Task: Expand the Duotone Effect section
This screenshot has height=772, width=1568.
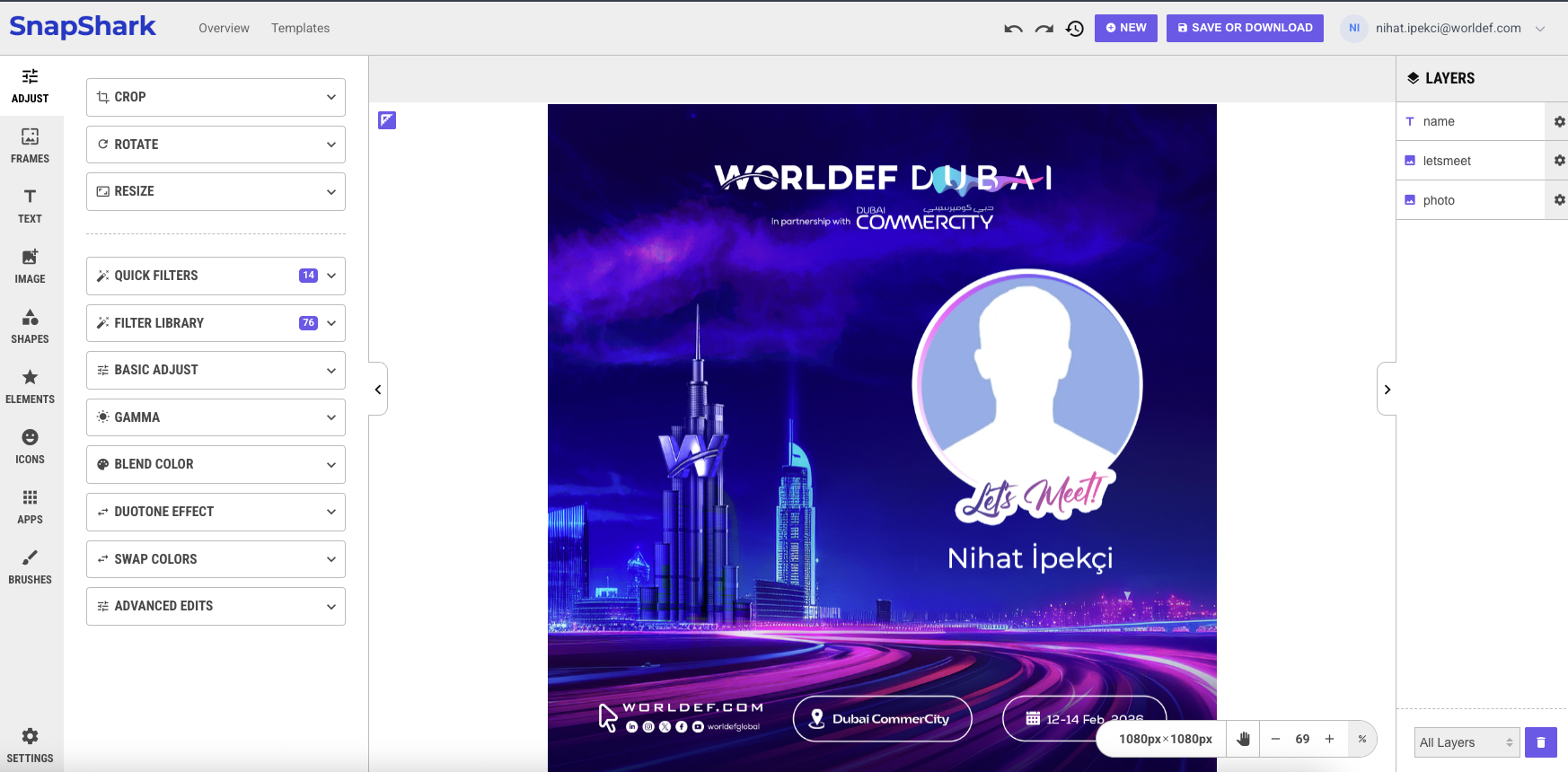Action: 216,512
